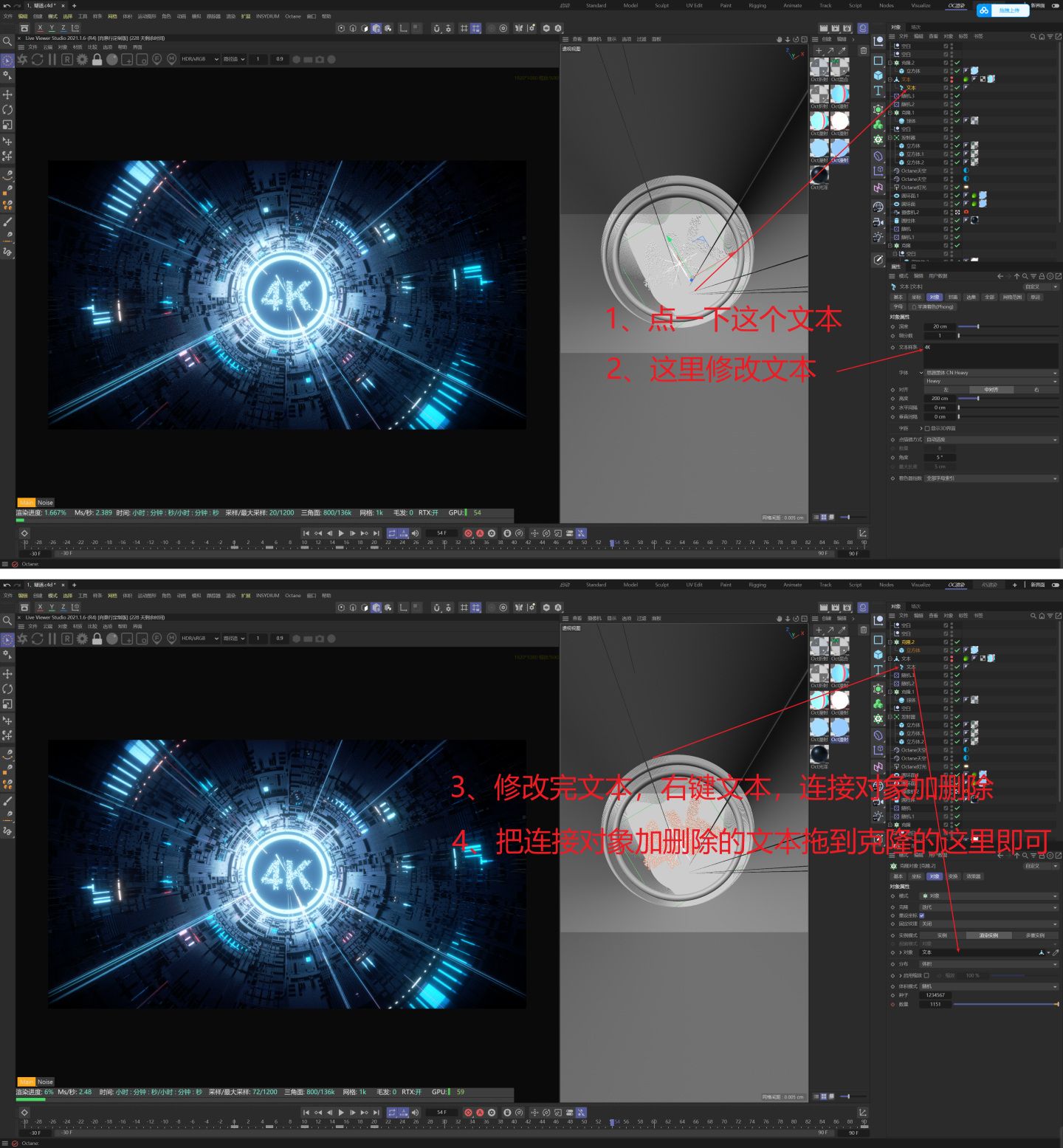Open render settings gear in upper Live Viewer

82,59
